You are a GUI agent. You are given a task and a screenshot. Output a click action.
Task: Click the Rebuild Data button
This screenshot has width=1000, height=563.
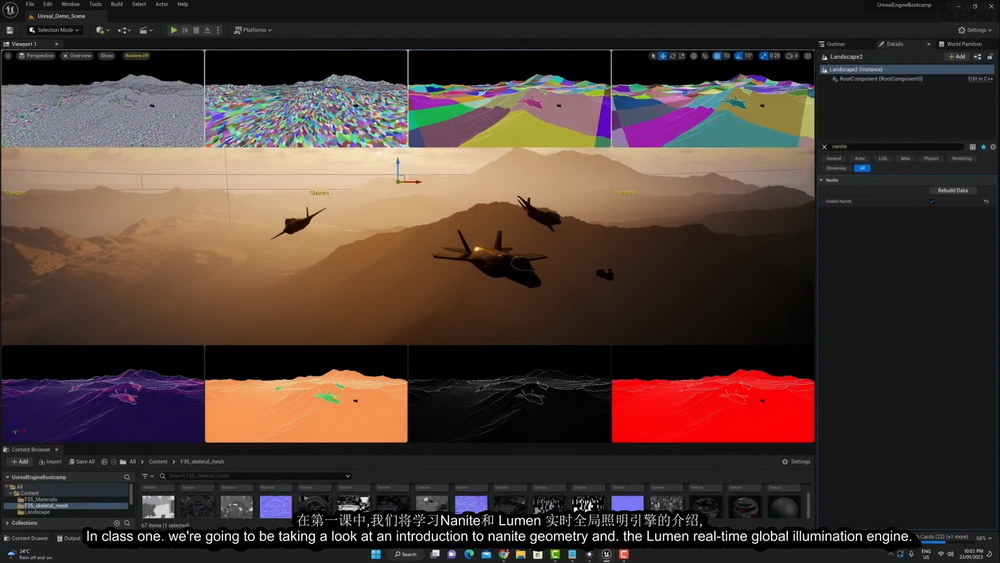953,191
